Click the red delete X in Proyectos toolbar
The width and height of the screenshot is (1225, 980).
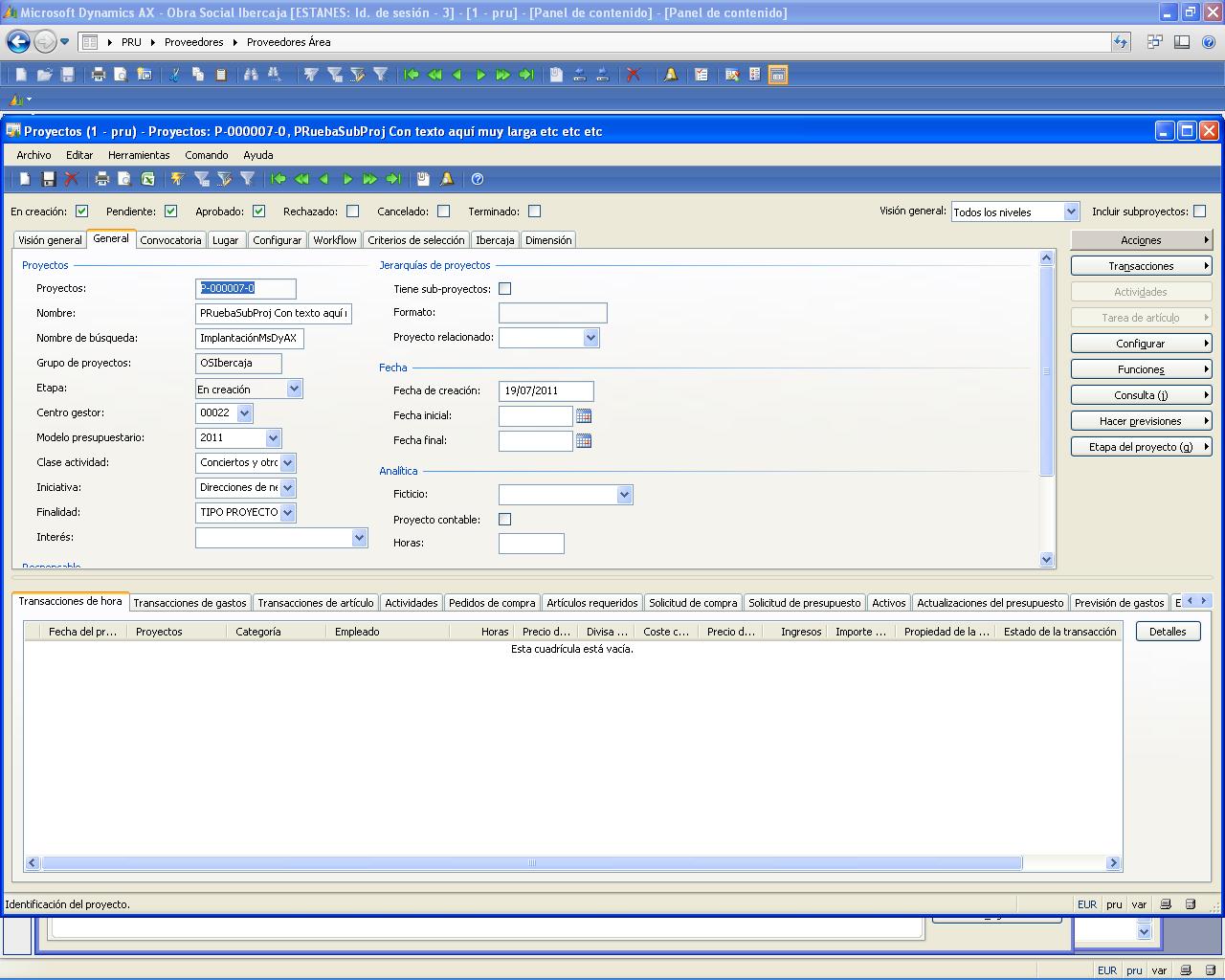pos(71,179)
